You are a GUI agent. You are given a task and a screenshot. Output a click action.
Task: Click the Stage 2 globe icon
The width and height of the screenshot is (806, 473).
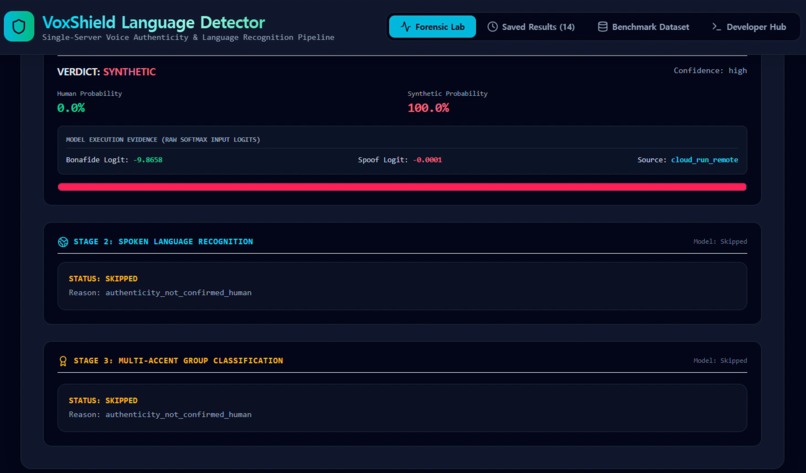(x=63, y=242)
